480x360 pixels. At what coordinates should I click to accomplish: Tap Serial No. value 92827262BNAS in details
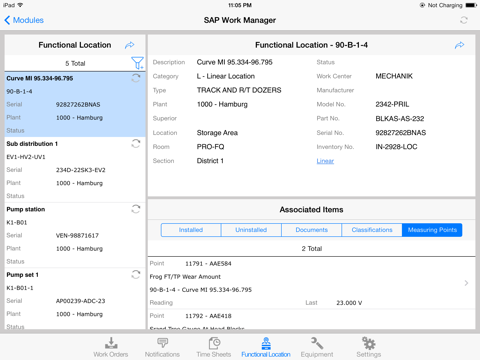pyautogui.click(x=401, y=133)
